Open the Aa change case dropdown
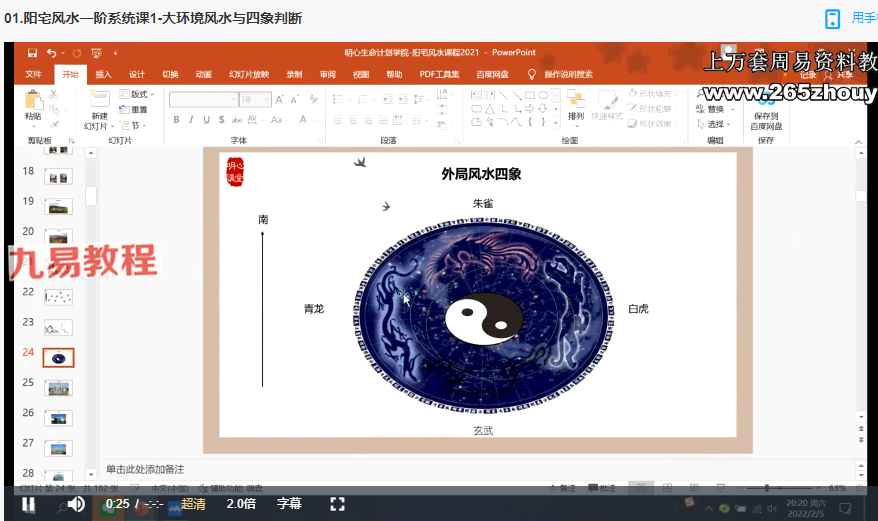The image size is (878, 521). coord(277,119)
